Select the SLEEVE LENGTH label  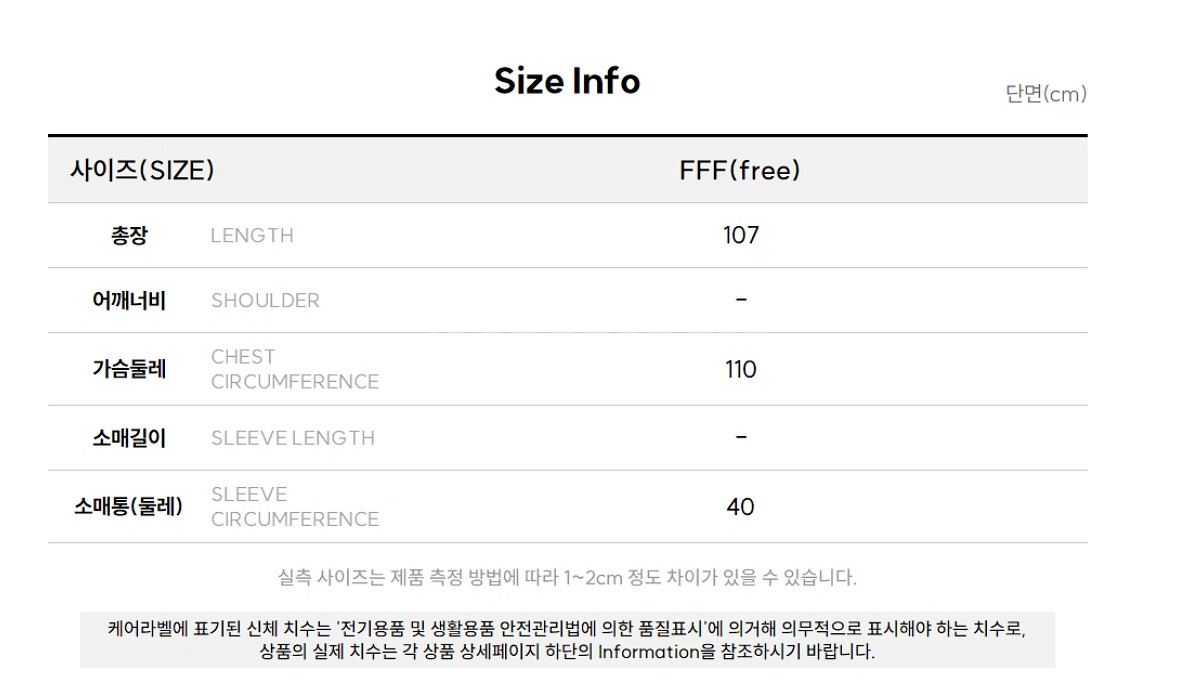292,438
